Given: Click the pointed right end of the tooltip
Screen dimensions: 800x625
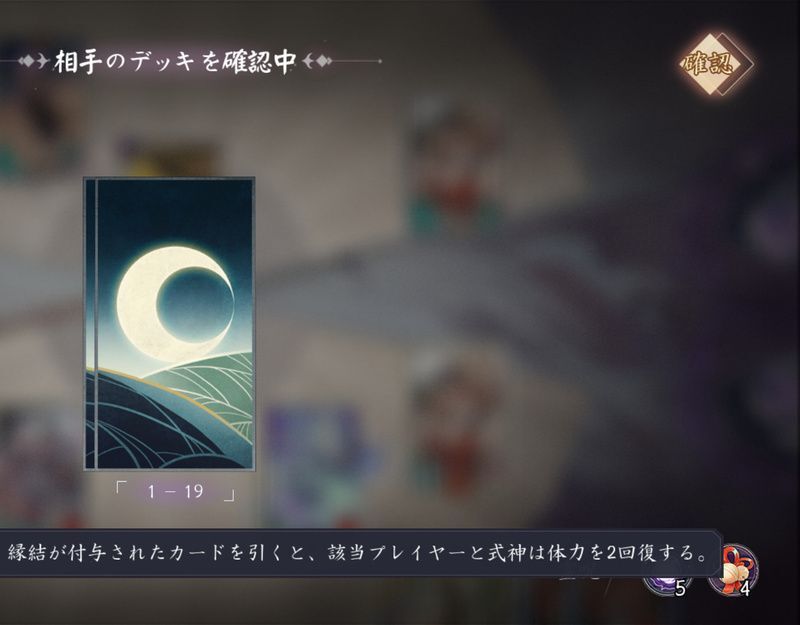Looking at the screenshot, I should click(718, 553).
